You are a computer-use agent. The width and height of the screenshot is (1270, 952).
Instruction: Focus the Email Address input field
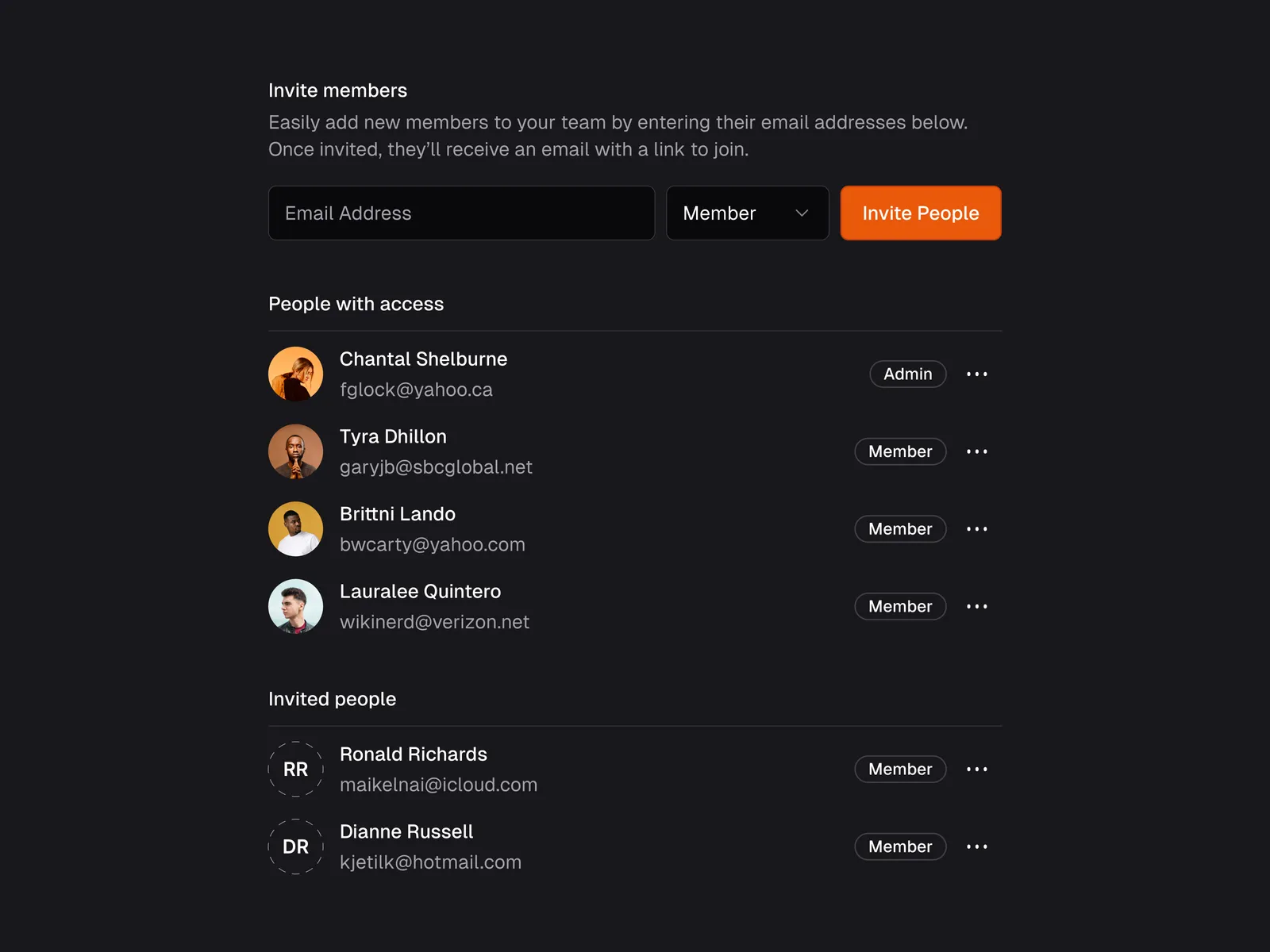click(461, 213)
